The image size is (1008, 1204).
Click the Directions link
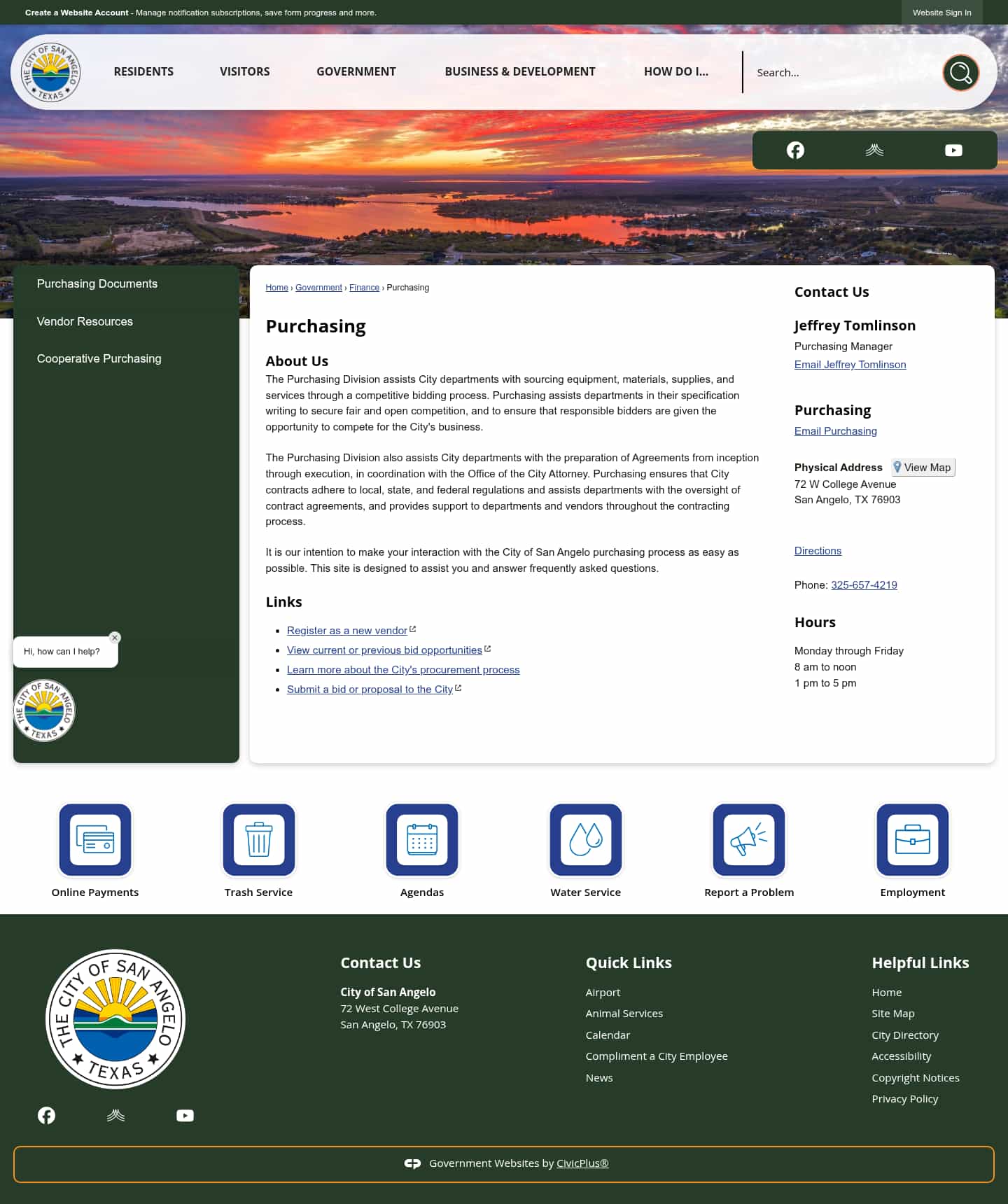818,551
